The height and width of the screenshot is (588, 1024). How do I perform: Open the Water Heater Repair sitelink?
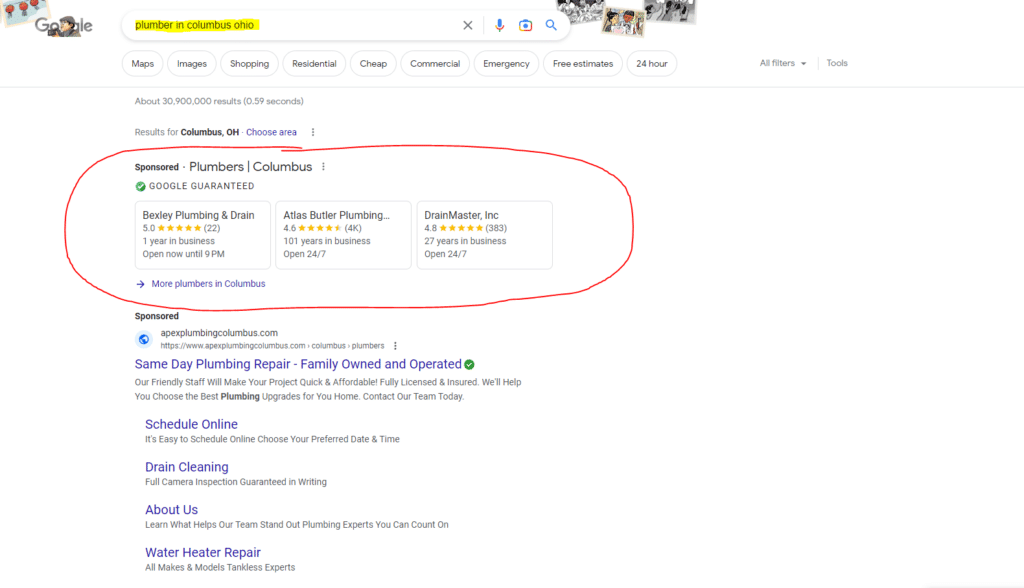202,553
